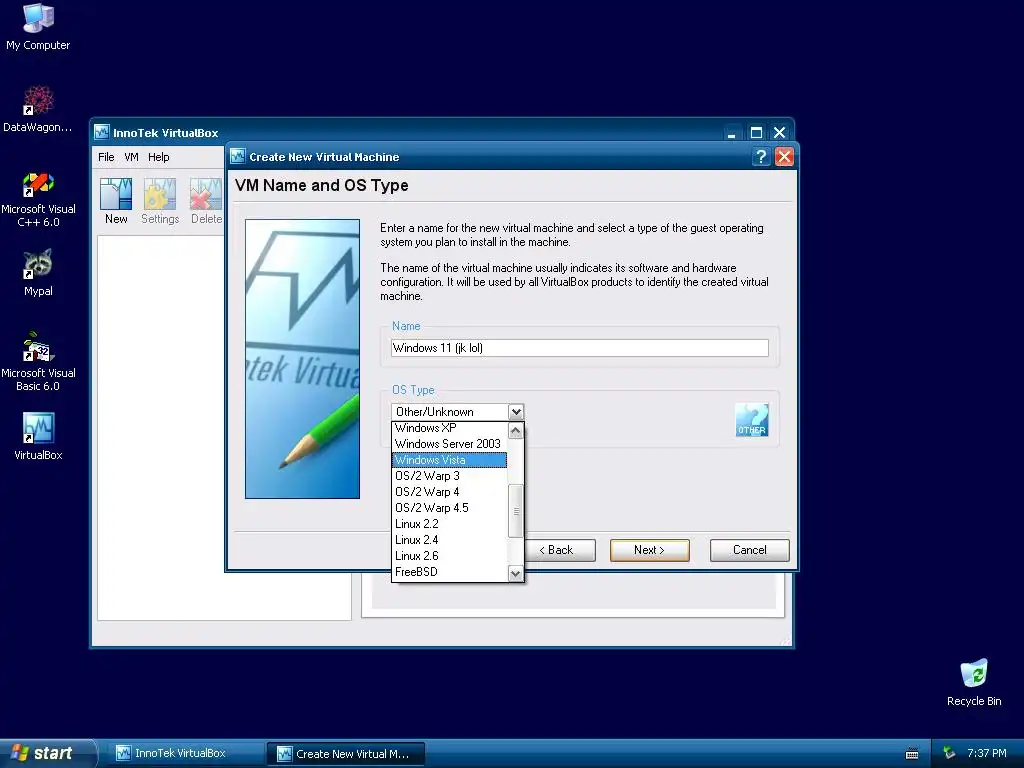Maximize the InnoTek VirtualBox window
The width and height of the screenshot is (1024, 768).
pyautogui.click(x=756, y=133)
